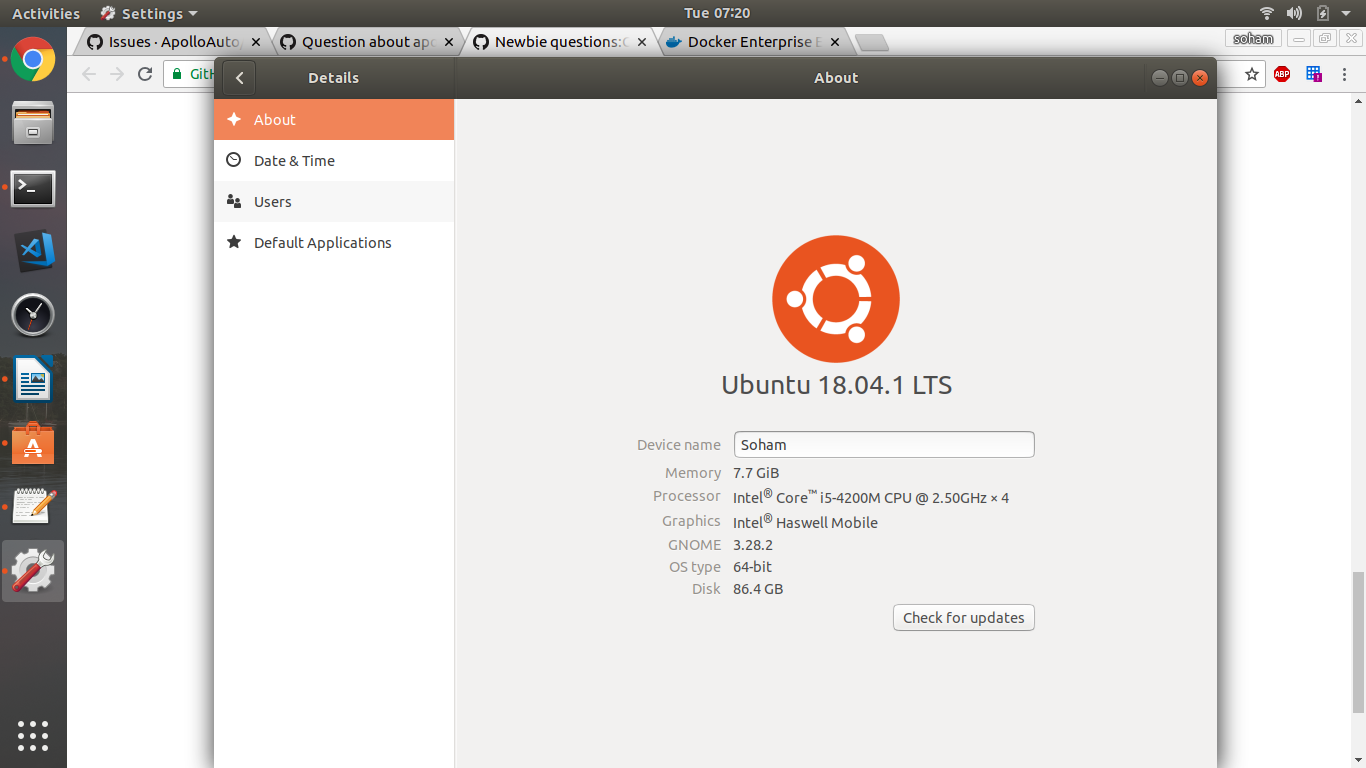1366x768 pixels.
Task: Click Activities in the top bar
Action: 46,13
